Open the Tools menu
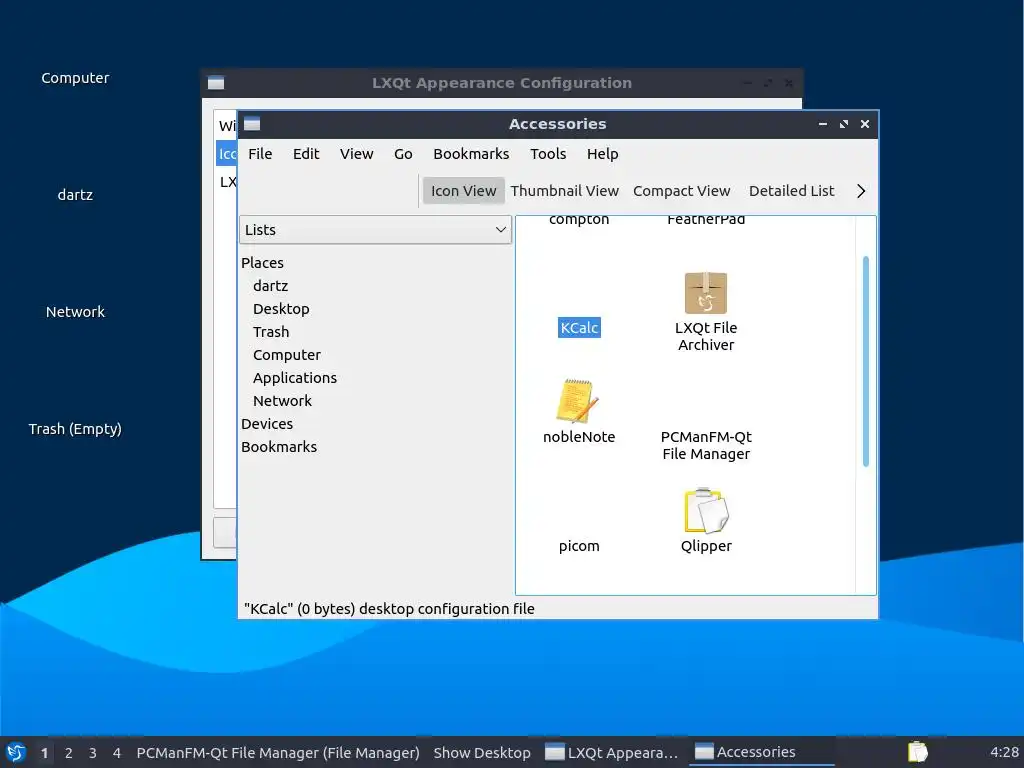1024x768 pixels. (x=548, y=154)
